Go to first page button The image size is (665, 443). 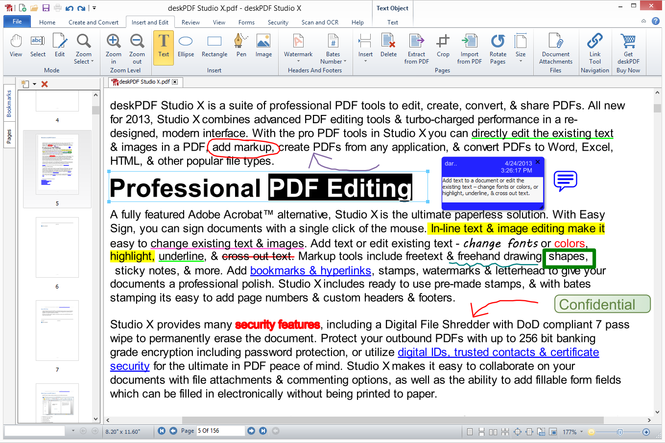[x=162, y=431]
